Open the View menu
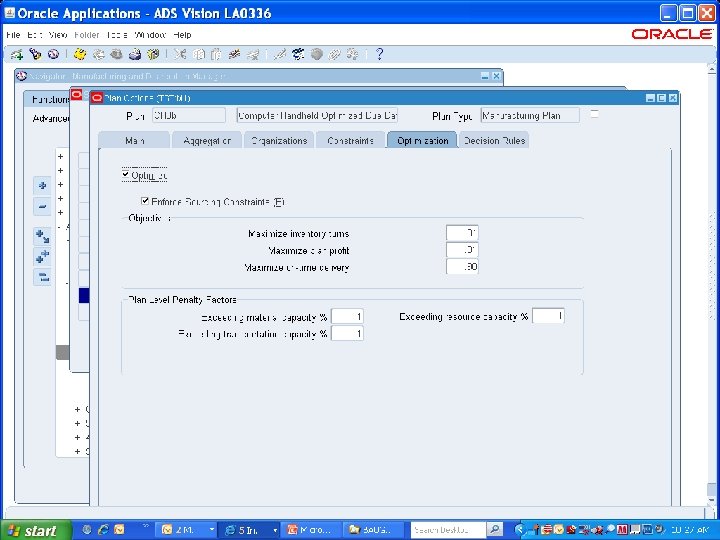This screenshot has height=540, width=720. click(58, 35)
